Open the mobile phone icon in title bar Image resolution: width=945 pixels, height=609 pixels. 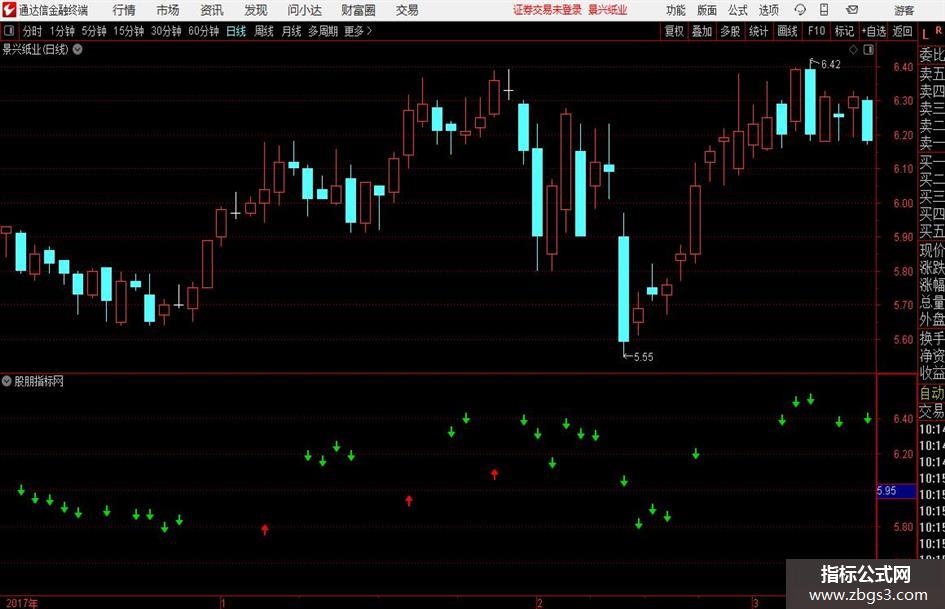[x=824, y=10]
